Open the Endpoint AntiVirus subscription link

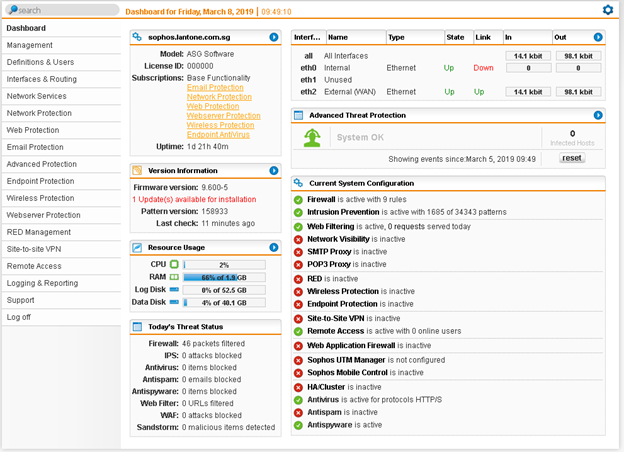tap(218, 134)
